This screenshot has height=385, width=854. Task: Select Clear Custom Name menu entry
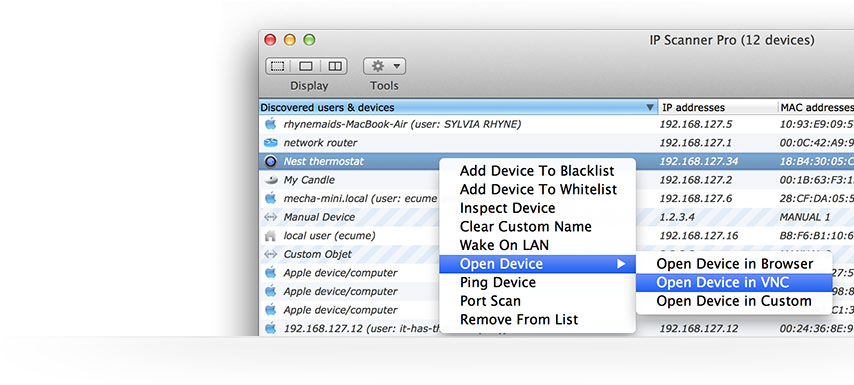pos(537,227)
